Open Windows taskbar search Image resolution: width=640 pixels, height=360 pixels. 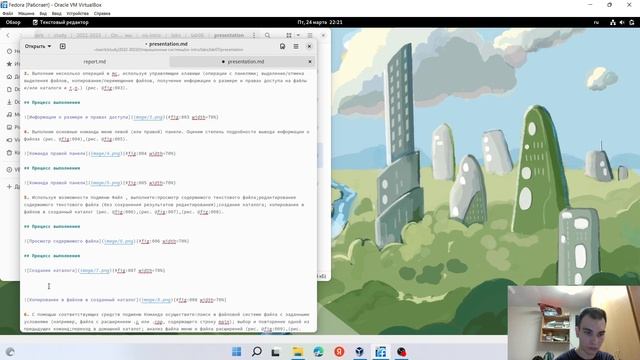(x=257, y=351)
